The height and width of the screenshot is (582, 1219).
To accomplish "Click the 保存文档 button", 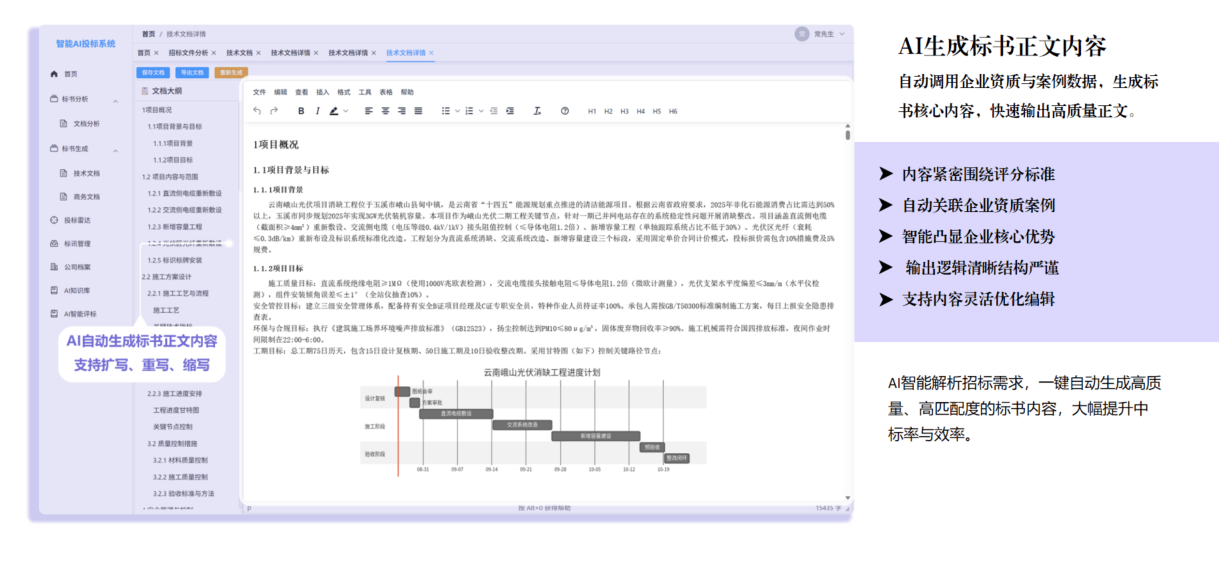I will click(153, 72).
